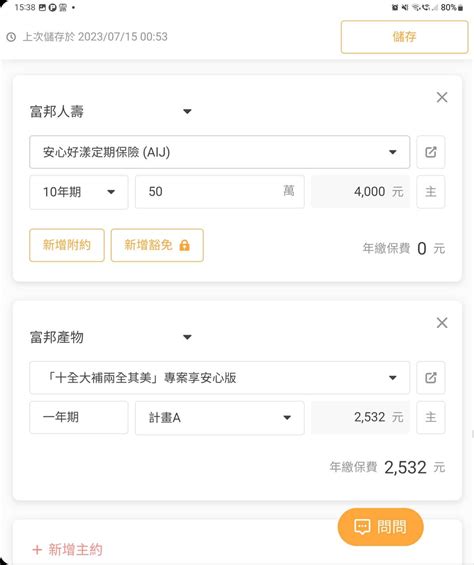The width and height of the screenshot is (474, 565).
Task: Click the 主 badge beside 2,532 元
Action: click(431, 417)
